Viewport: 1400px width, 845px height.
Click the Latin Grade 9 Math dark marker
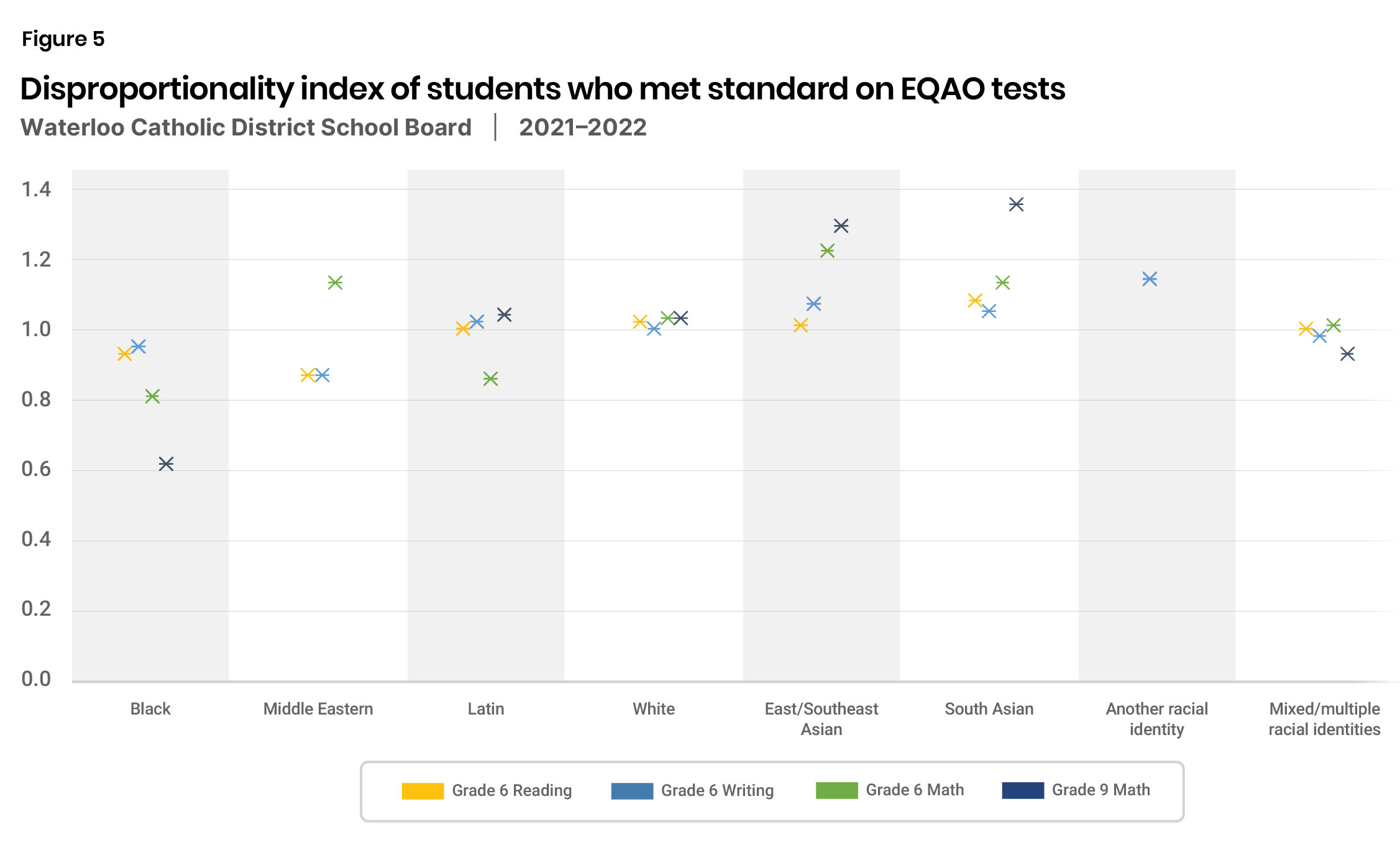504,315
